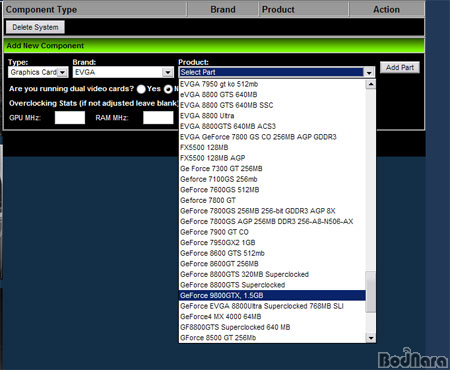Focus the RAM MHz input field
This screenshot has width=450, height=370.
[158, 118]
